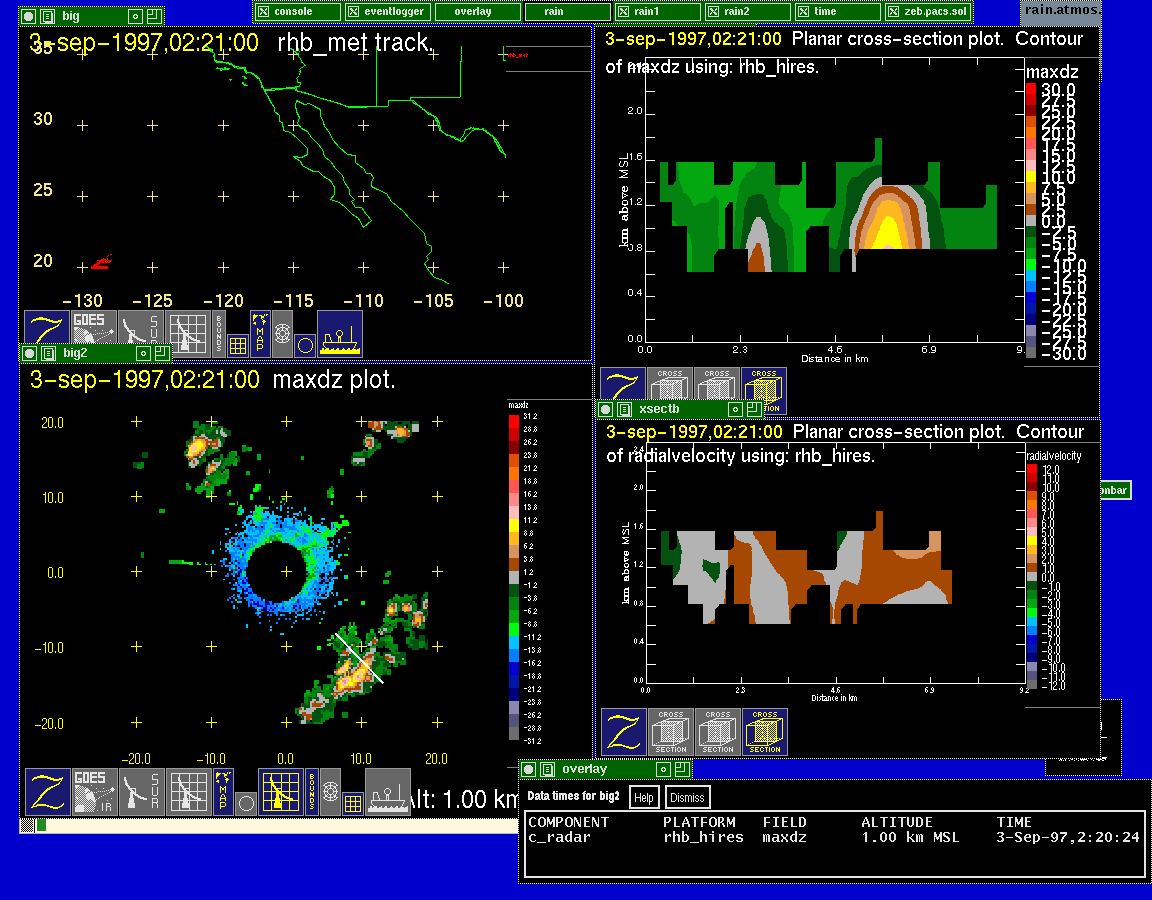The height and width of the screenshot is (900, 1152).
Task: Click the highlighted radar grid icon in big2
Action: 281,791
